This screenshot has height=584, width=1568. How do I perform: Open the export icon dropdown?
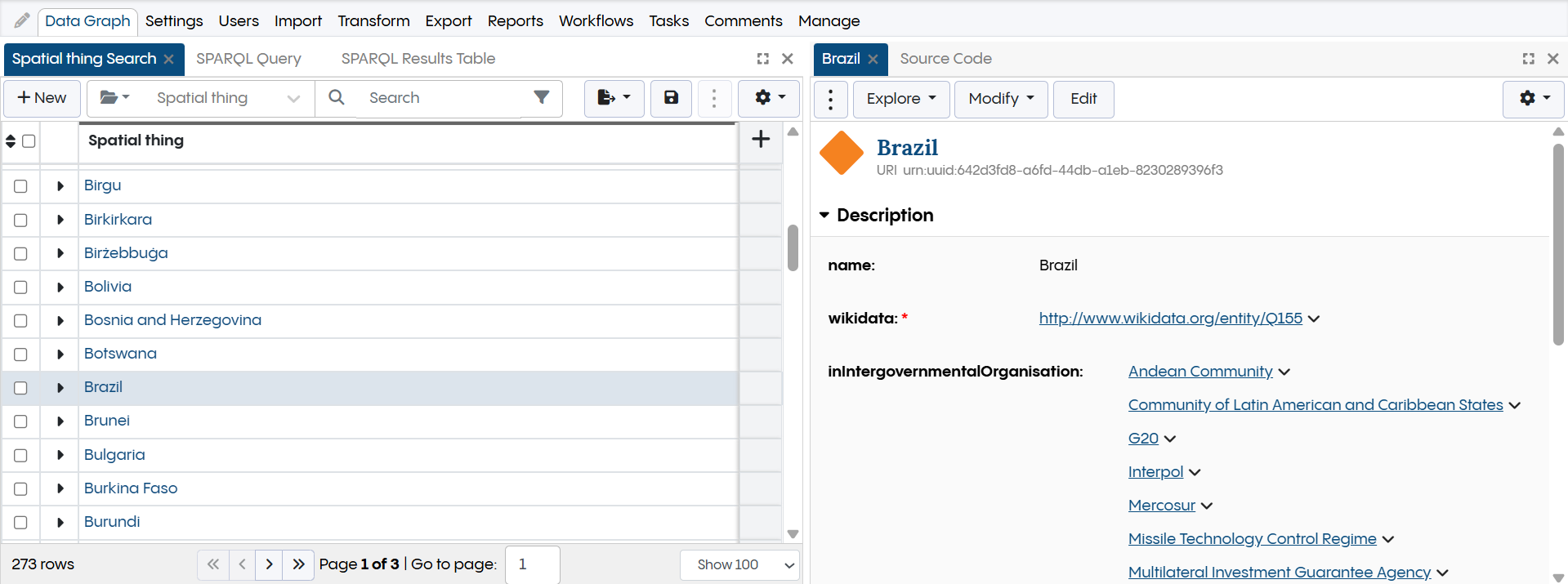614,98
